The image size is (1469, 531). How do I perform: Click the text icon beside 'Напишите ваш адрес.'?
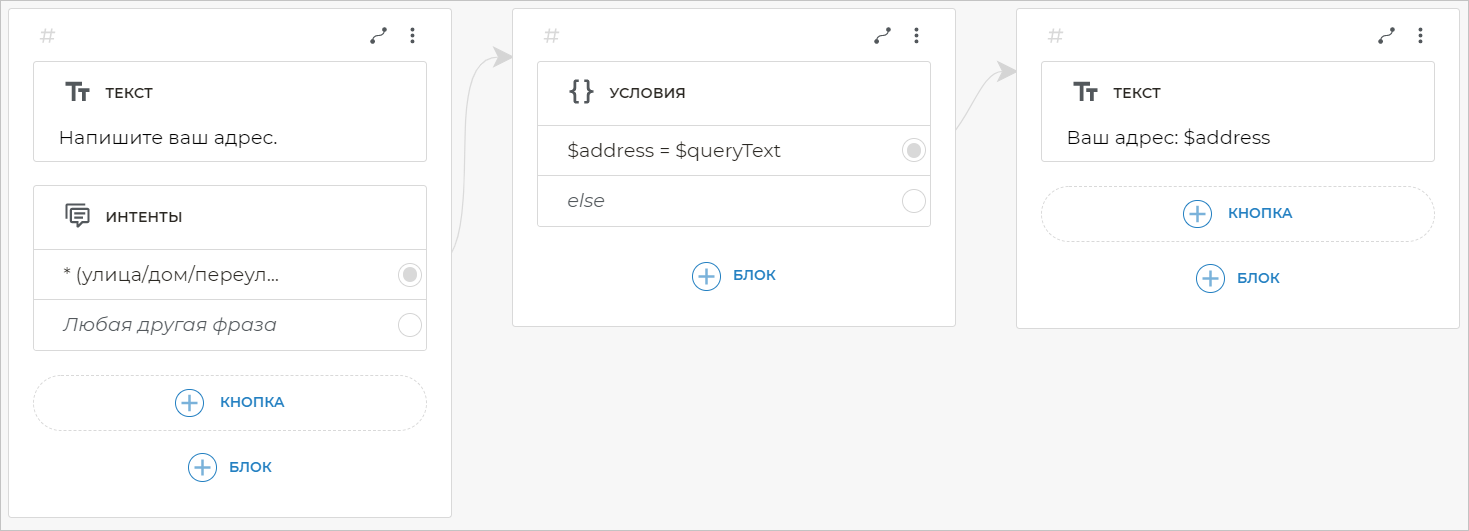(78, 93)
